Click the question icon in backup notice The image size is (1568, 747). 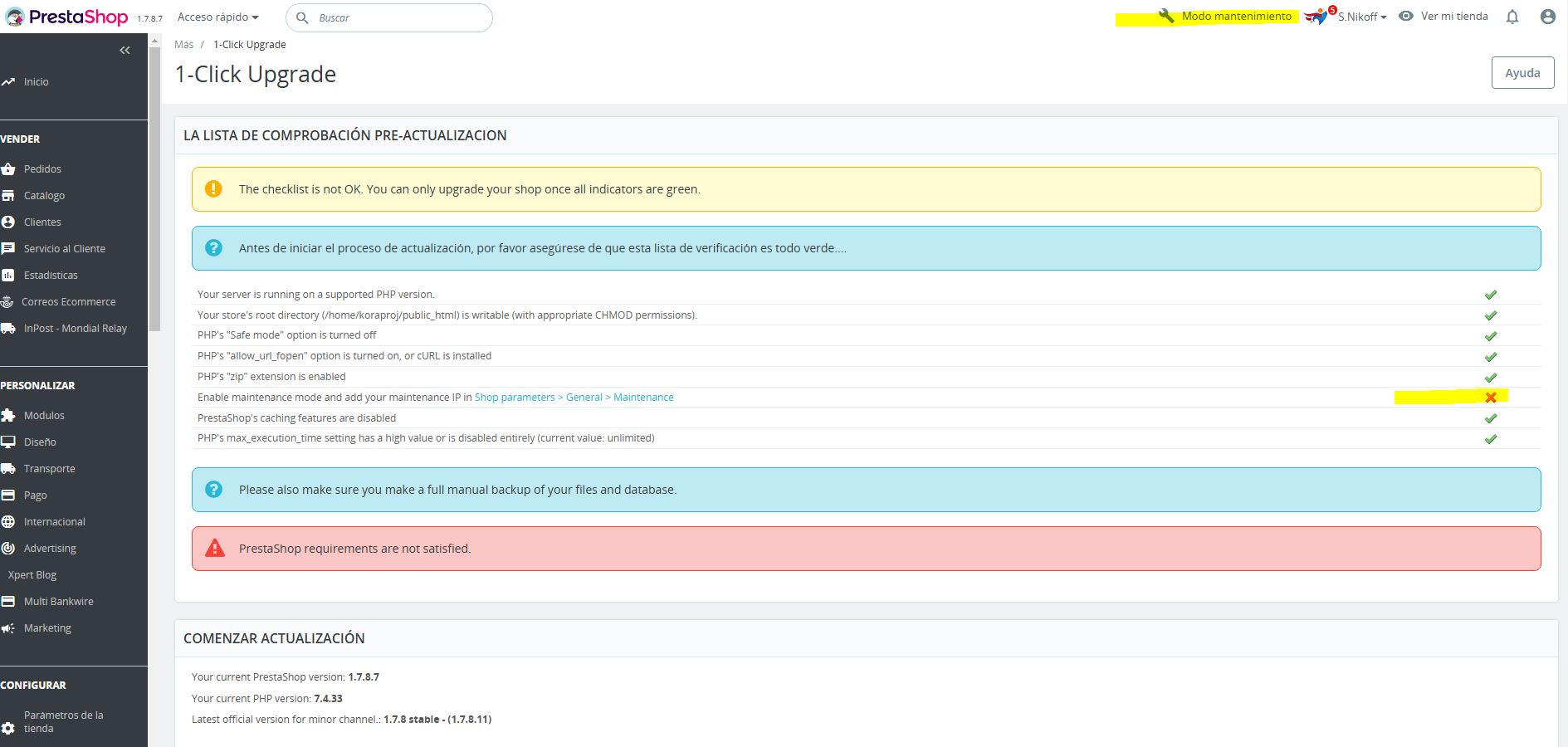(x=213, y=489)
